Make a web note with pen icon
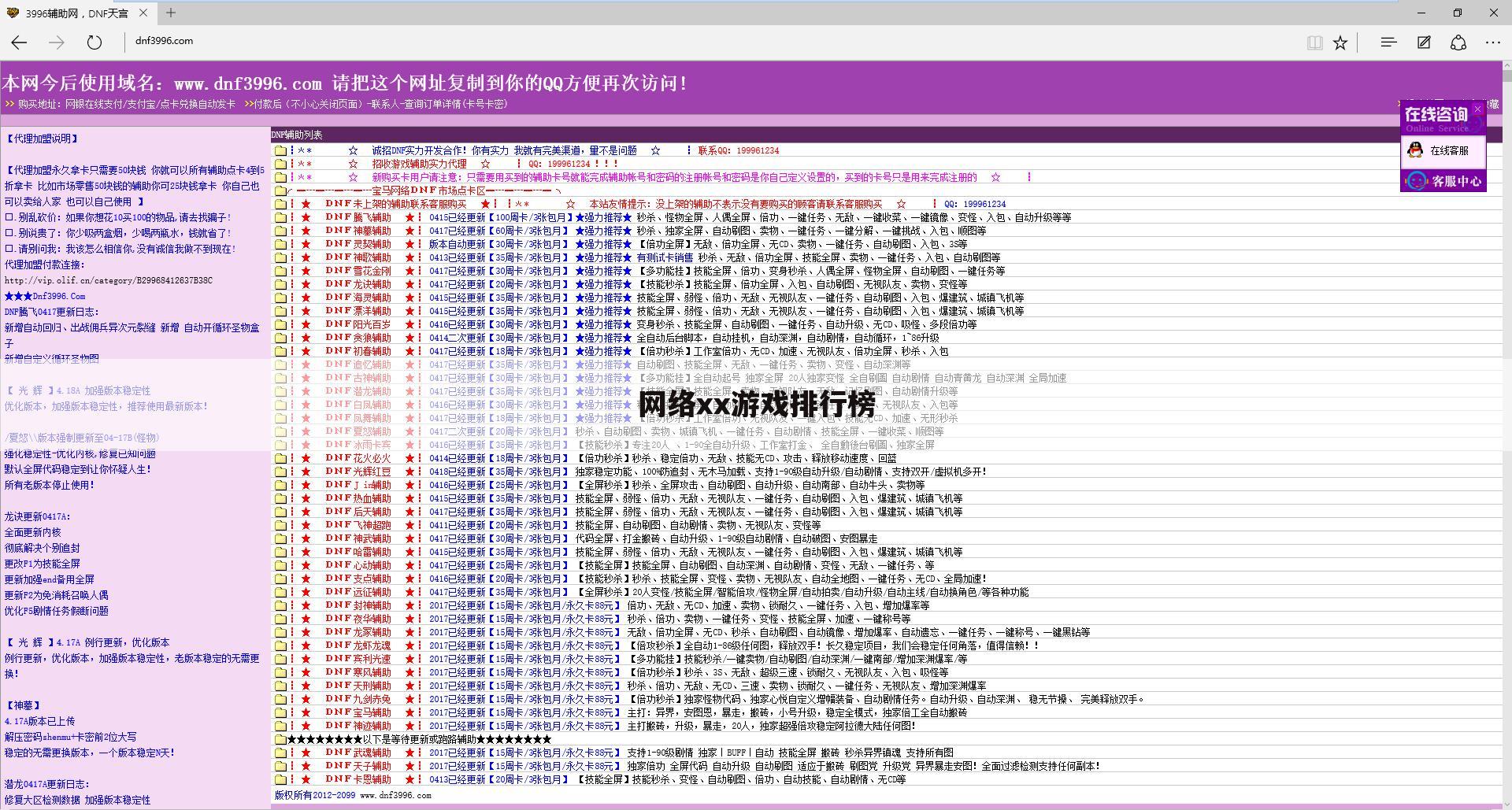Image resolution: width=1512 pixels, height=810 pixels. [x=1424, y=43]
